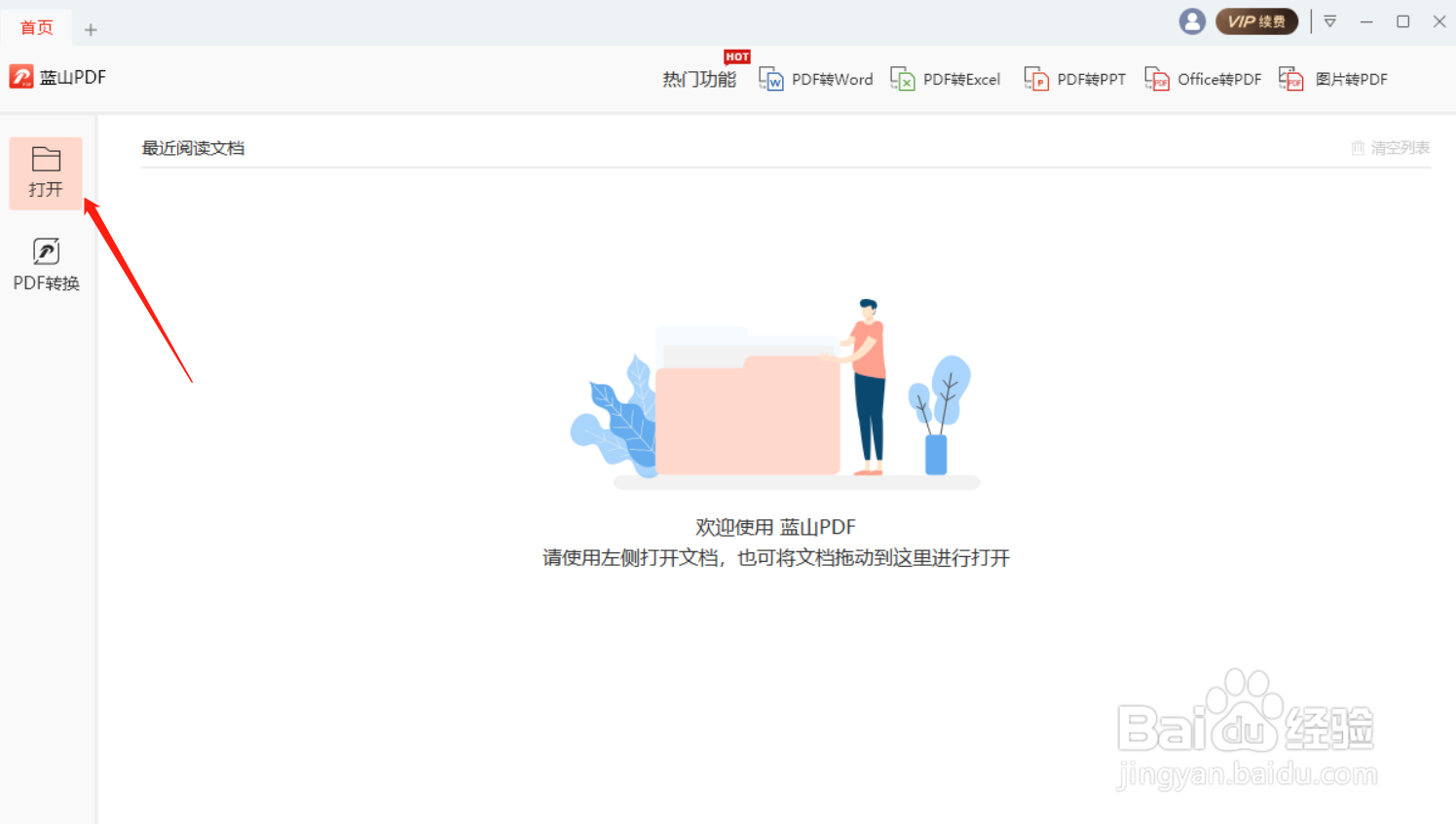Launch 图片转PDF converter
1456x824 pixels.
1333,80
